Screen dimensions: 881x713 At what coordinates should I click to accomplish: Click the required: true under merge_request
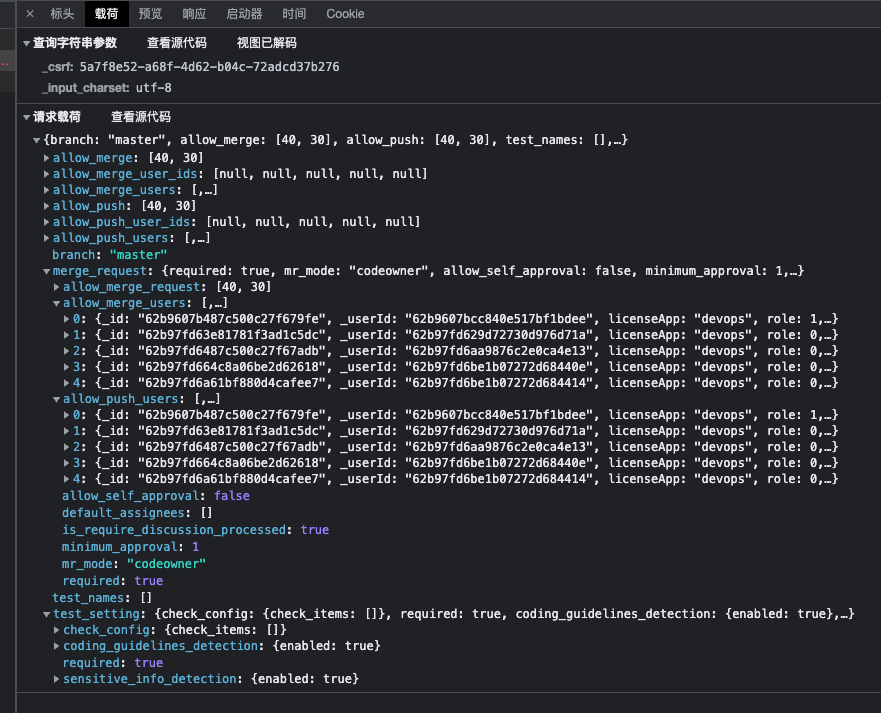[x=112, y=581]
